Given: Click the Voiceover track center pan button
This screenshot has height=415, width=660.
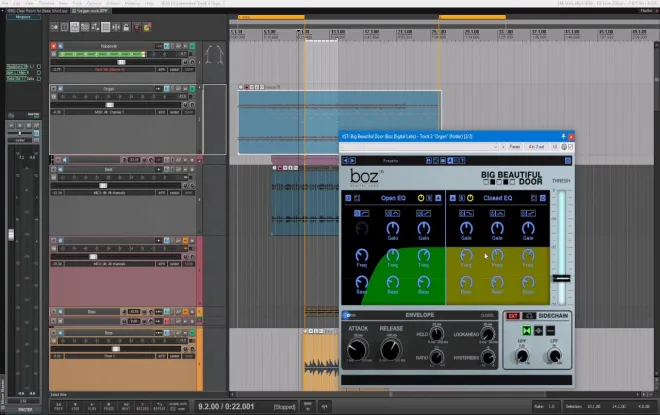Looking at the screenshot, I should pos(174,69).
